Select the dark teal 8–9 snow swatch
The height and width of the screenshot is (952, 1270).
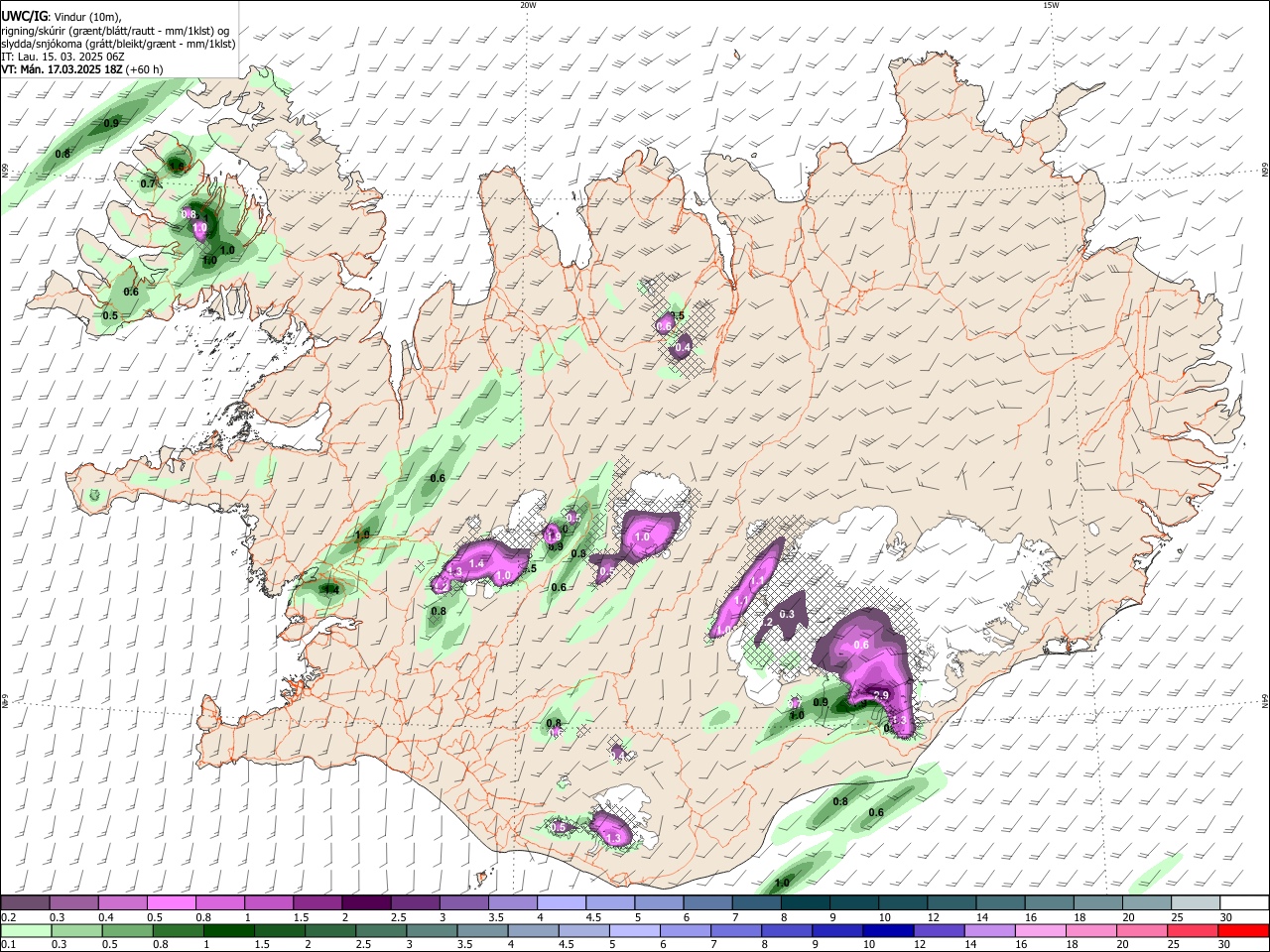tap(806, 902)
